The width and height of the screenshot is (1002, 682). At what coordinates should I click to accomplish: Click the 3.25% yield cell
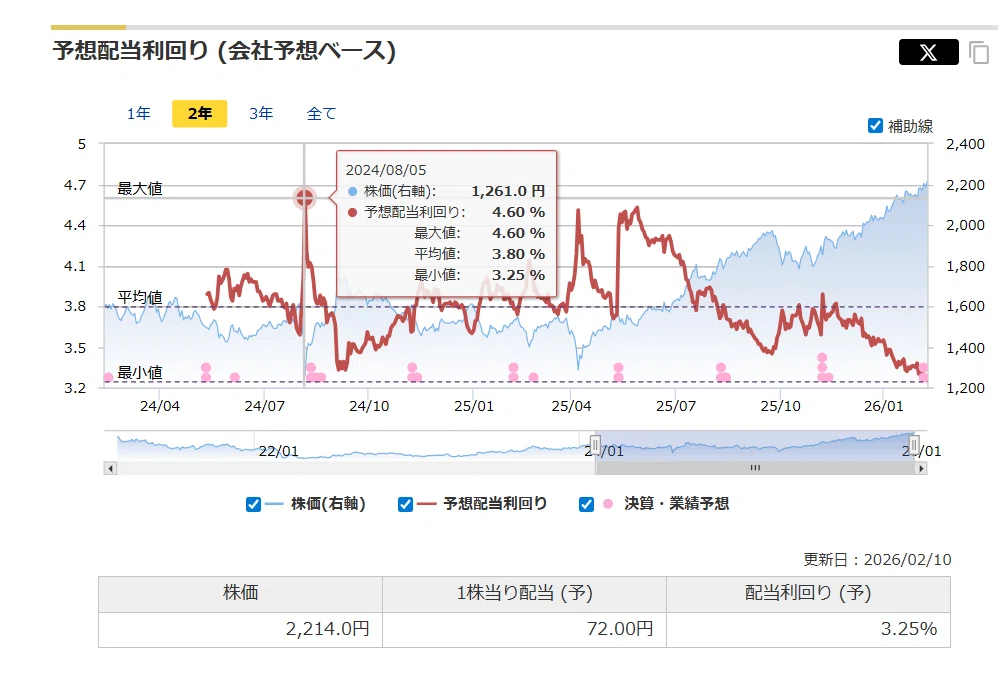click(808, 630)
